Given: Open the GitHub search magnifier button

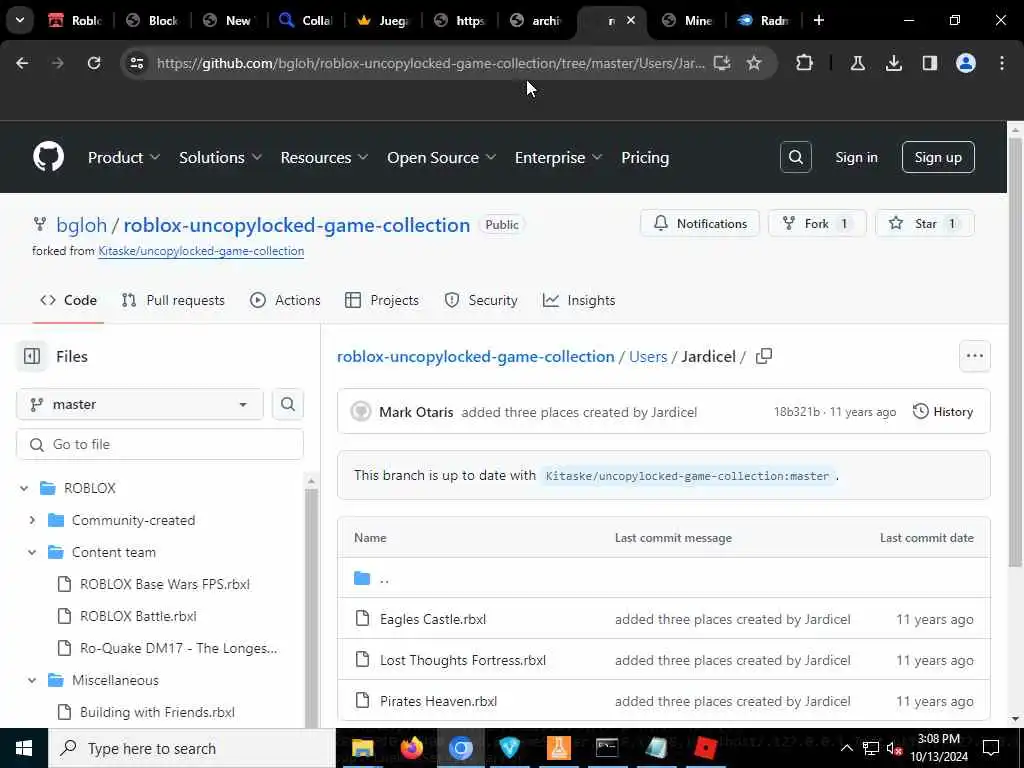Looking at the screenshot, I should (x=795, y=157).
